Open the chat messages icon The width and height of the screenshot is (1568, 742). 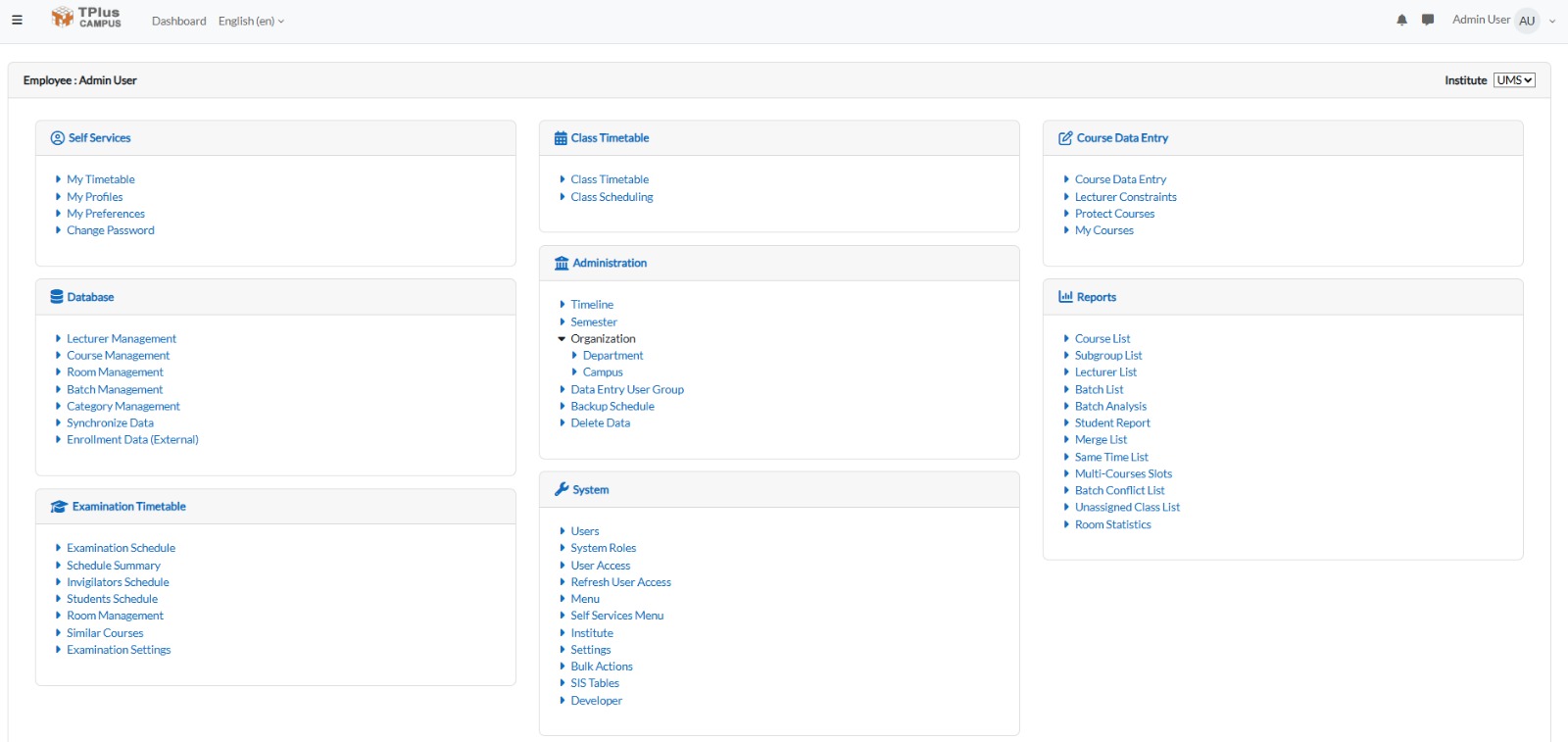coord(1428,20)
